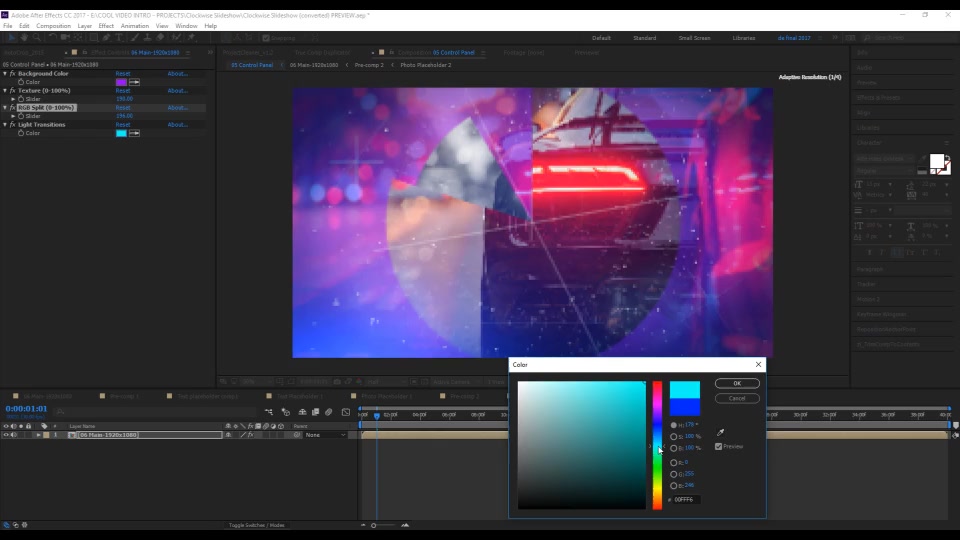Open the Edit menu
This screenshot has width=960, height=540.
pos(24,26)
